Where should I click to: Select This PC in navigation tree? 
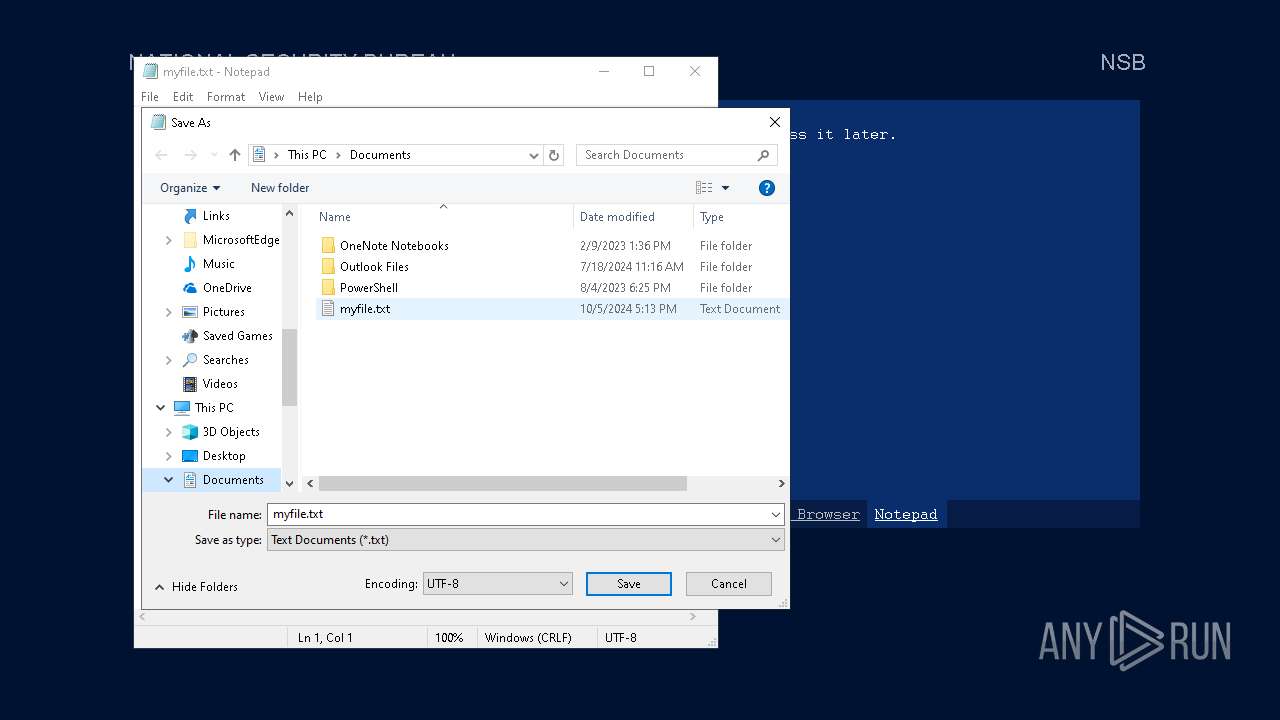pyautogui.click(x=214, y=408)
